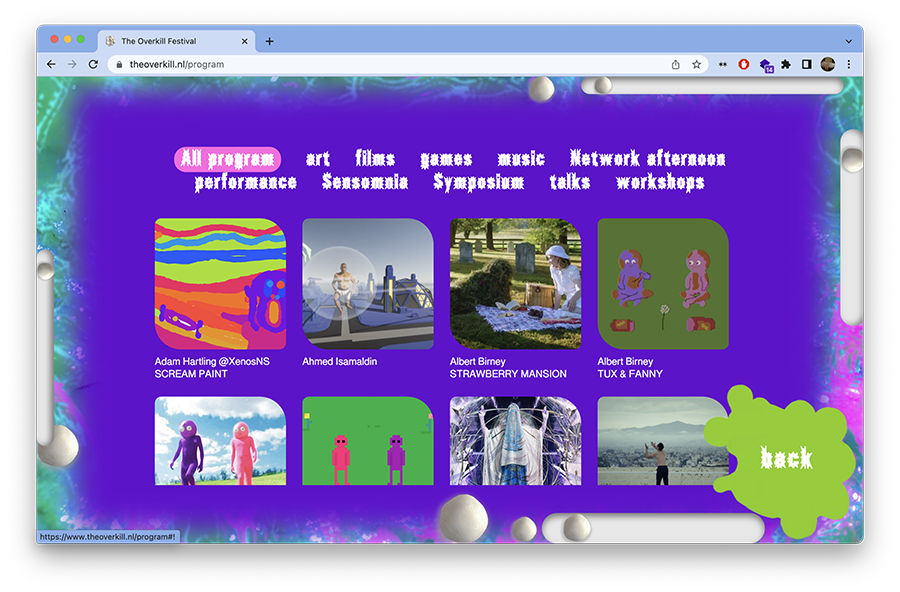Open the red Opera-style extension icon
Image resolution: width=900 pixels, height=592 pixels.
pos(744,64)
